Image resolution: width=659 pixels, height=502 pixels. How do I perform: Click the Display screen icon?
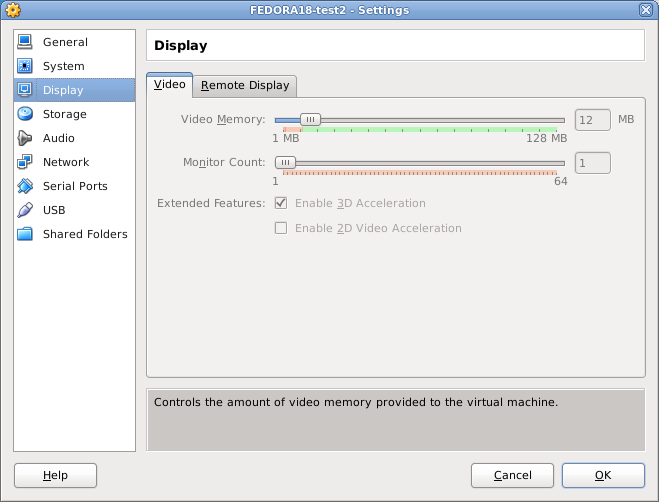25,90
